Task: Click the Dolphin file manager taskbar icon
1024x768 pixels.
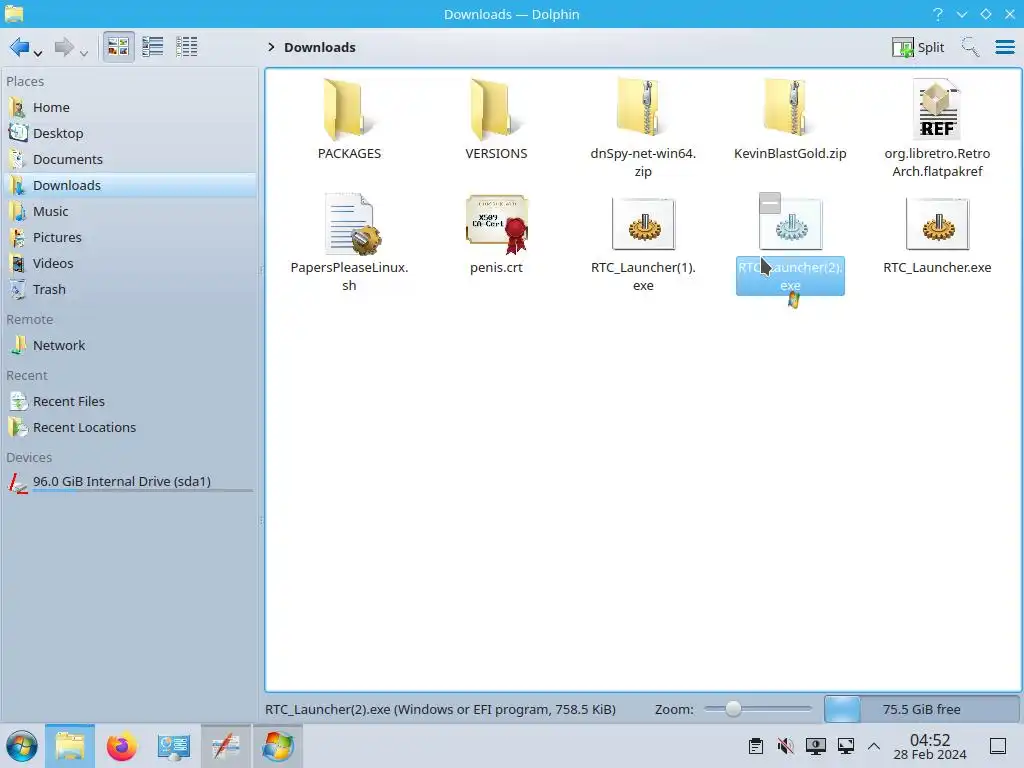Action: (x=70, y=746)
